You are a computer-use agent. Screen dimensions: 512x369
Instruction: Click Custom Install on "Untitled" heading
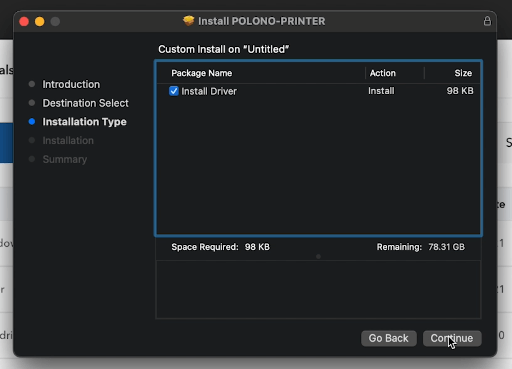coord(223,49)
